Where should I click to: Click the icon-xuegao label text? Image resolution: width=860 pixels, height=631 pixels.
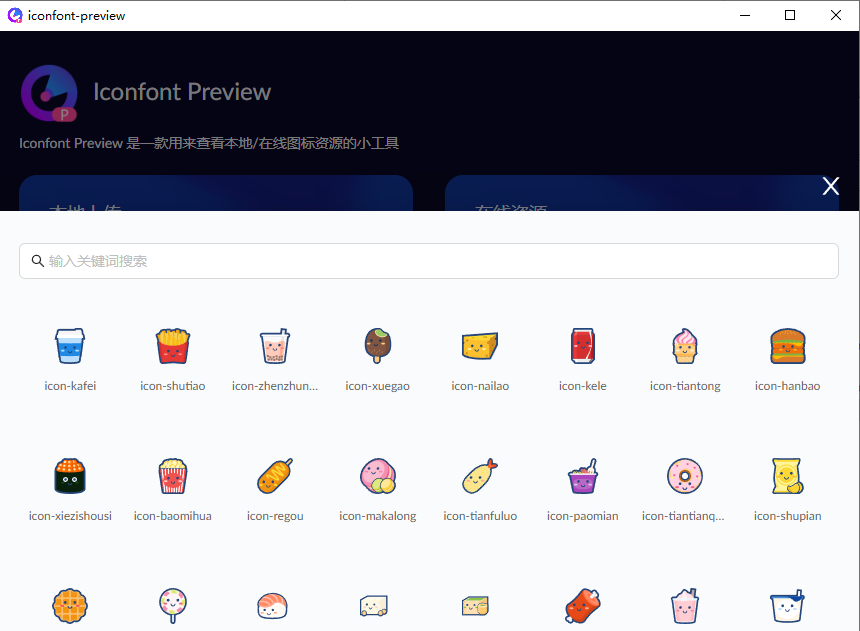pos(377,386)
